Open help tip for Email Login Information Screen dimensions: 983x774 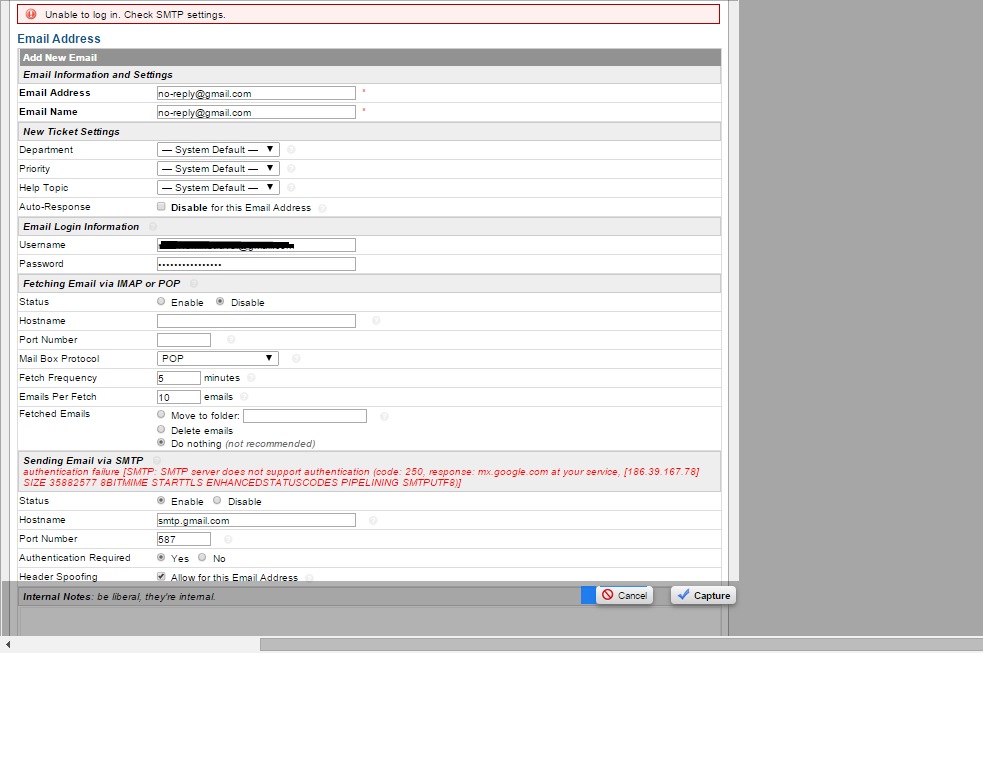pyautogui.click(x=153, y=227)
